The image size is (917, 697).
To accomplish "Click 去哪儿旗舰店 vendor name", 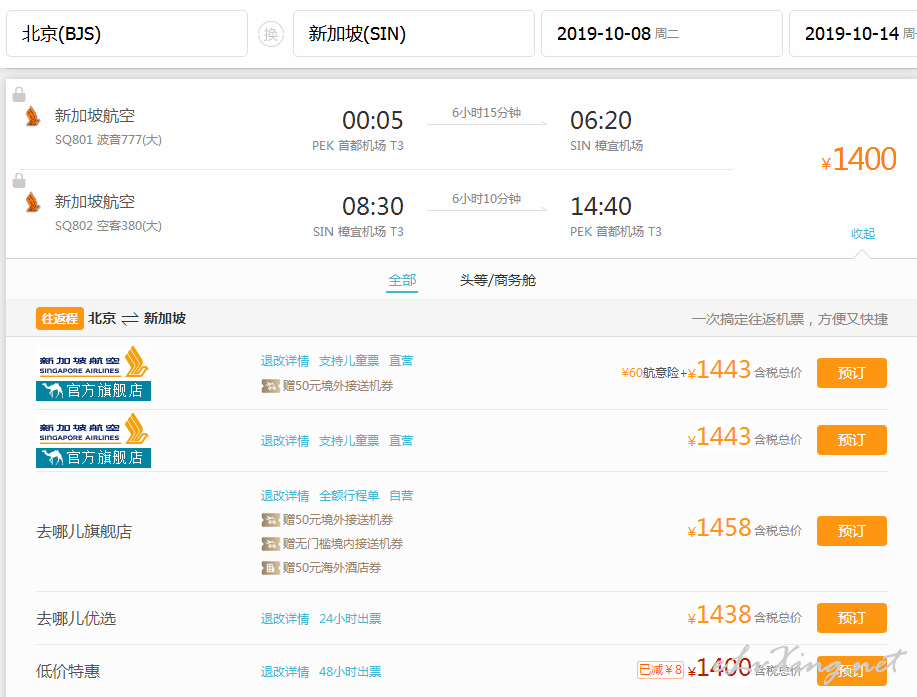I will (x=84, y=532).
